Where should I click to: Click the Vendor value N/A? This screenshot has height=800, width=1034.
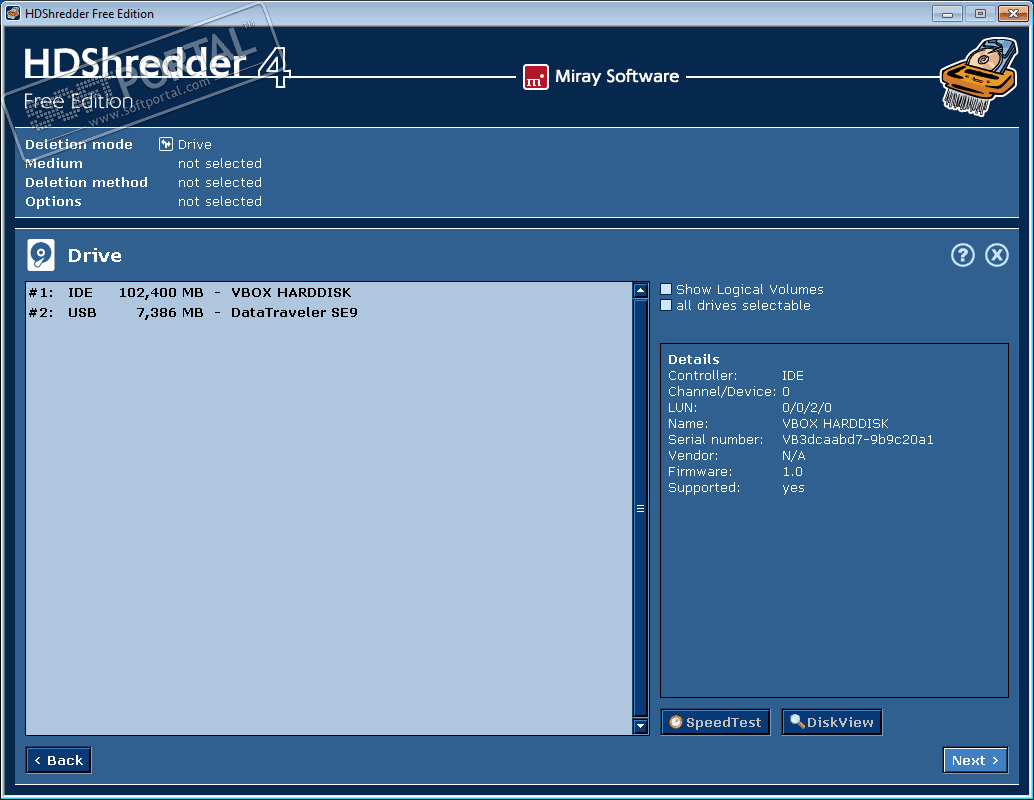793,456
